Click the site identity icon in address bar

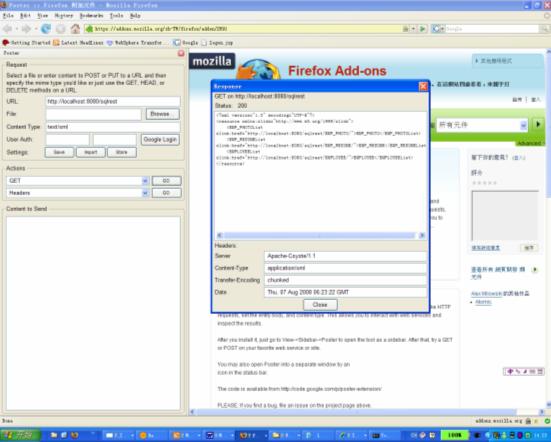coord(89,29)
